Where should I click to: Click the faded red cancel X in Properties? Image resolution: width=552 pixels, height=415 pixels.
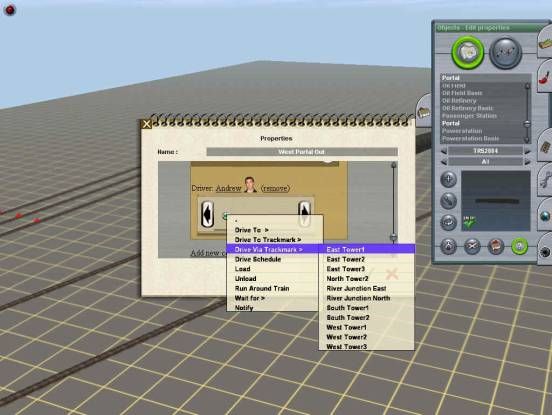392,273
